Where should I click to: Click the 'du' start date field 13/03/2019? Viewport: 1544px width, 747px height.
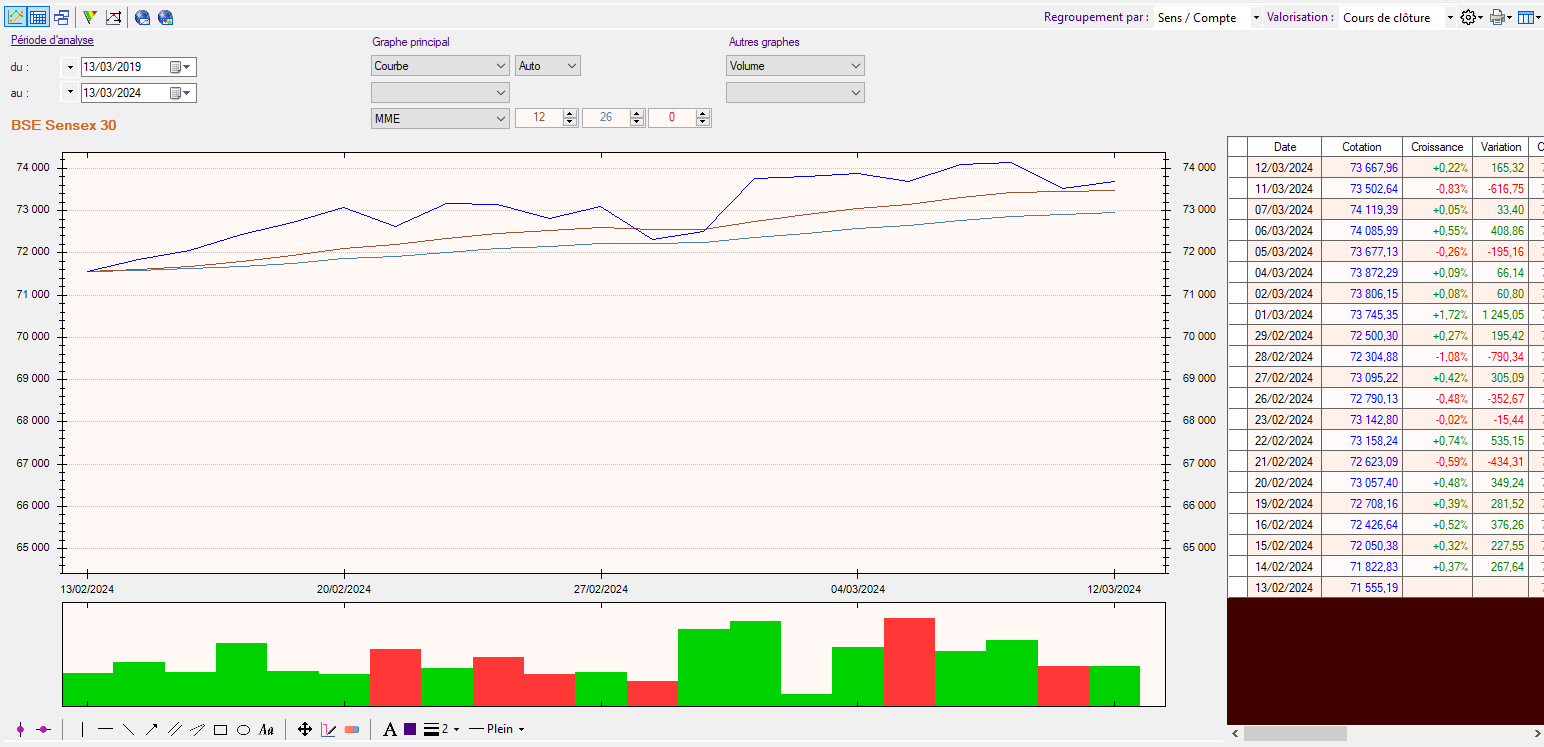click(x=124, y=67)
